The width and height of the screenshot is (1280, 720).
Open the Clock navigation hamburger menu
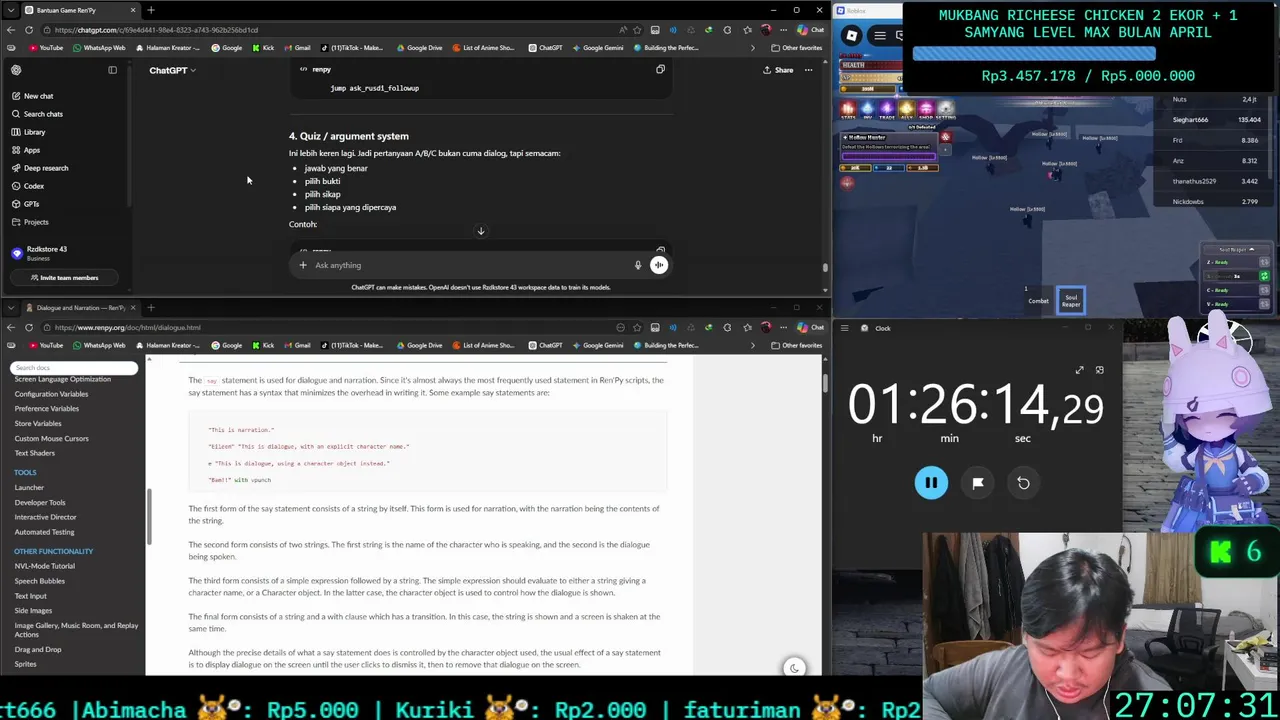[844, 328]
